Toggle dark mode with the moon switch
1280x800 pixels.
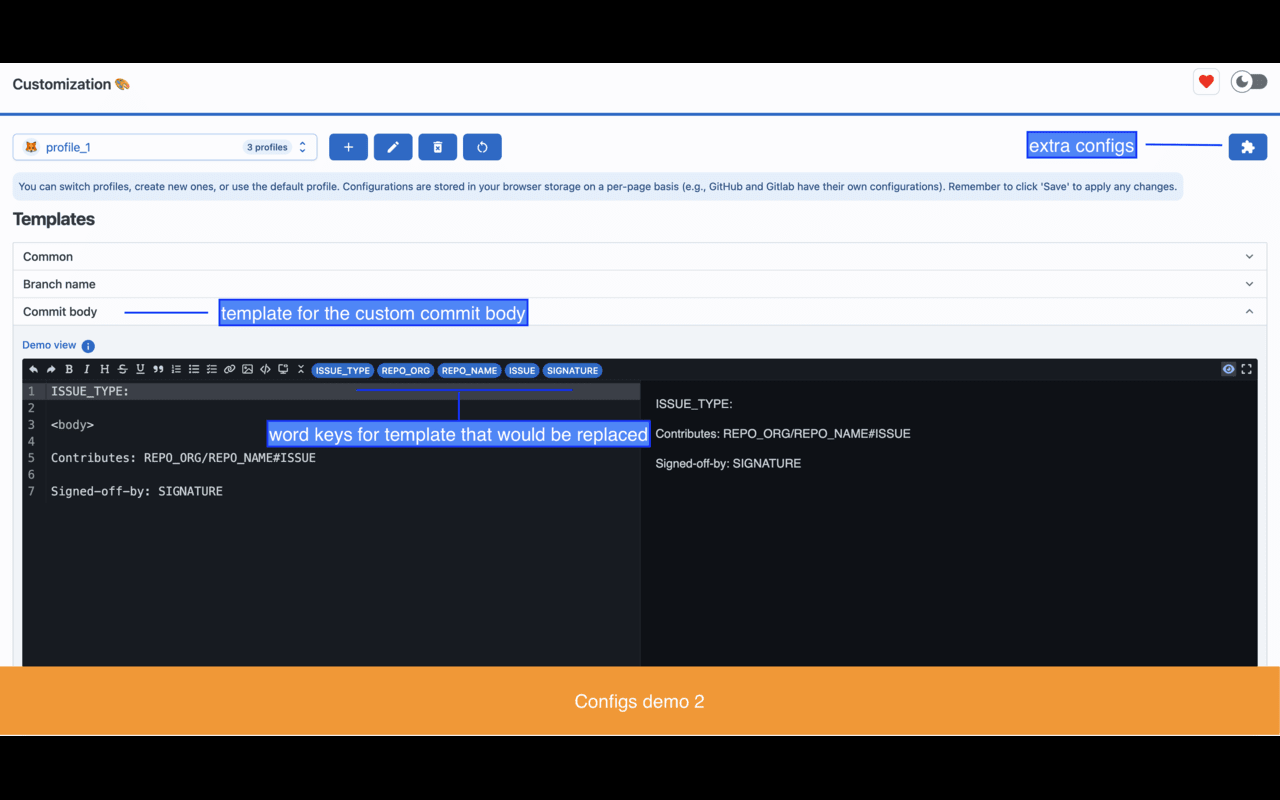pos(1248,81)
